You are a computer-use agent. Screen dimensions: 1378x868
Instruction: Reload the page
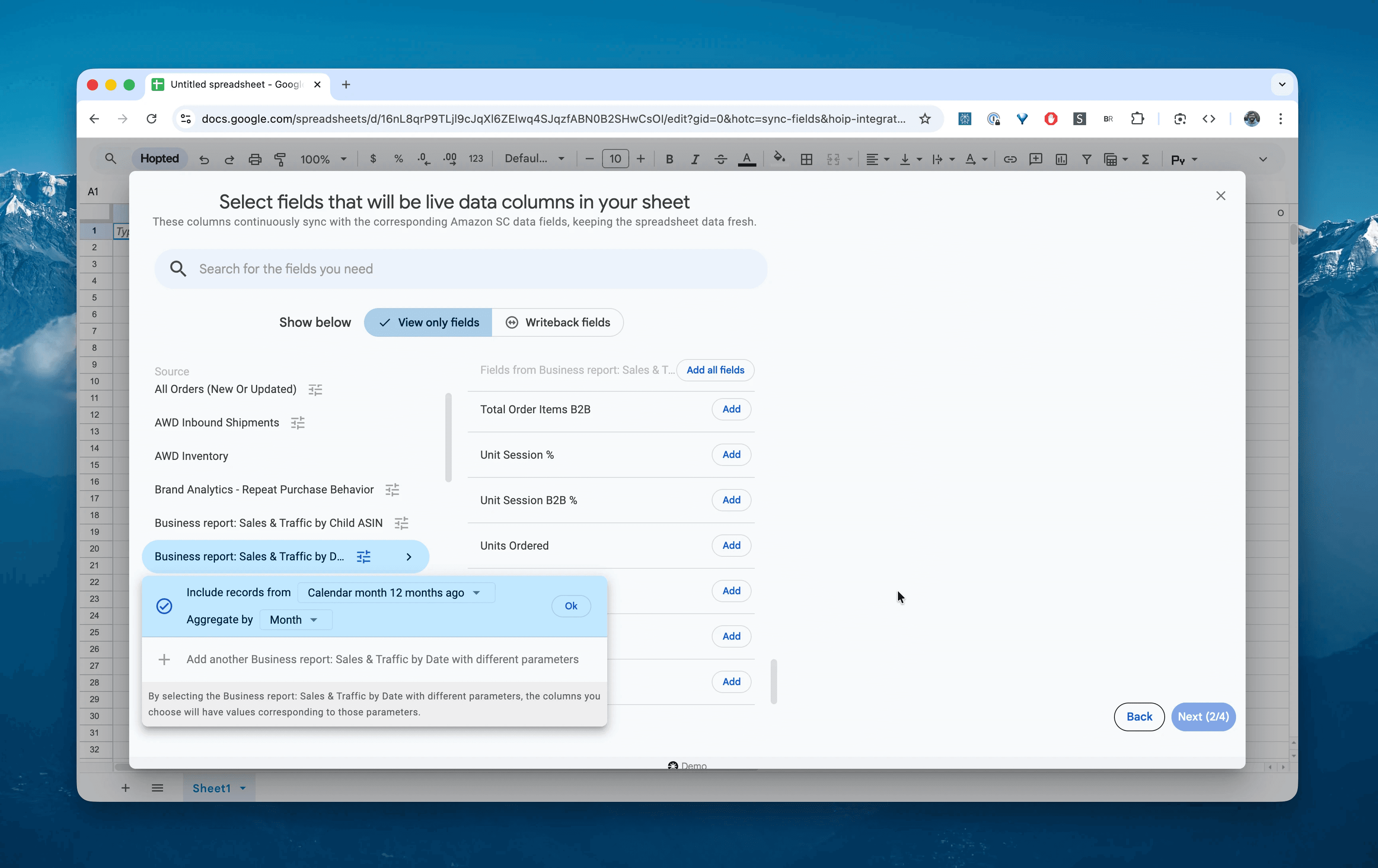coord(152,118)
